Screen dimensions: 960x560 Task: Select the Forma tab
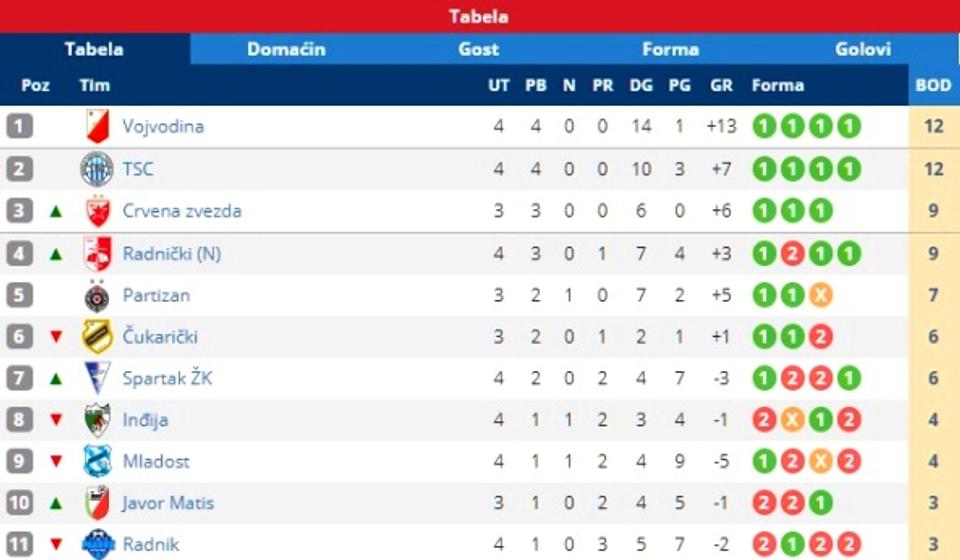point(670,49)
